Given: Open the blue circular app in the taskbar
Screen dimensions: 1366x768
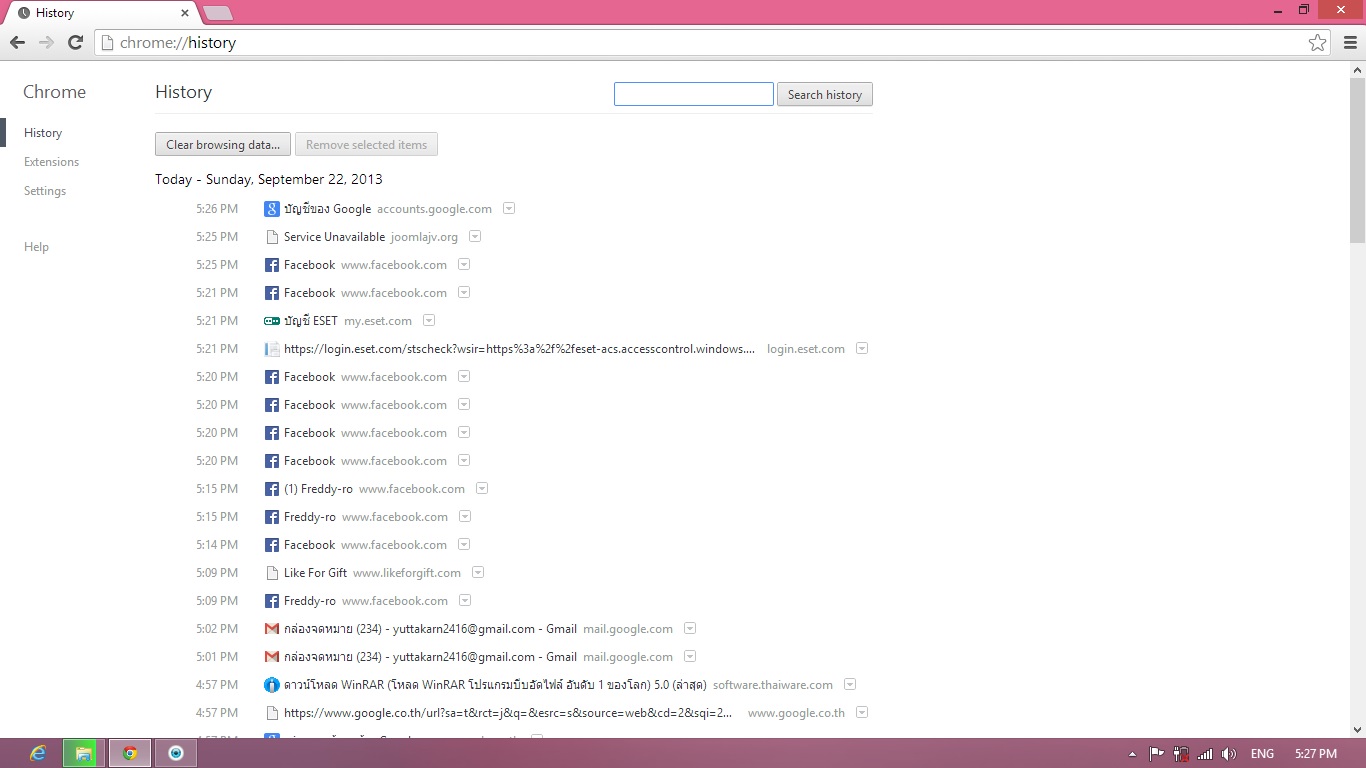Looking at the screenshot, I should [176, 753].
